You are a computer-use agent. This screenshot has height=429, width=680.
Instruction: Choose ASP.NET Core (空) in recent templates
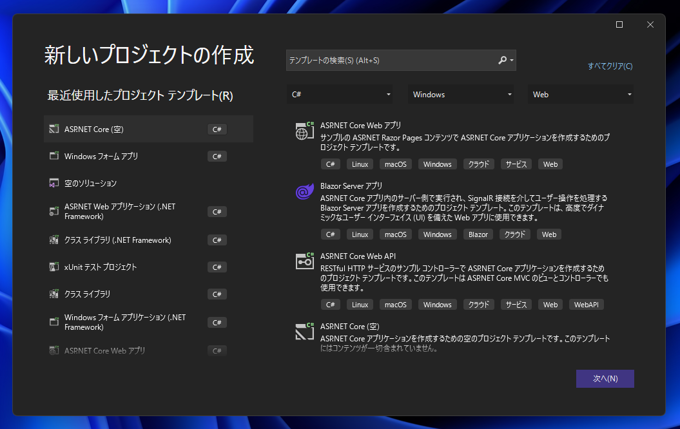(x=148, y=129)
